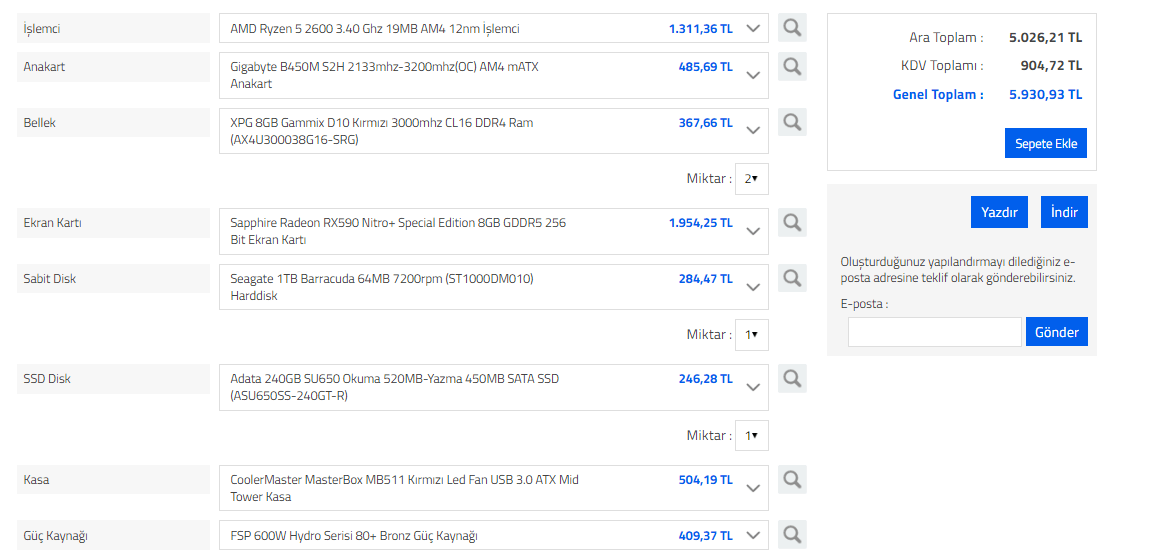Click the Güç Kaynağı category label
The image size is (1159, 557).
pyautogui.click(x=114, y=535)
